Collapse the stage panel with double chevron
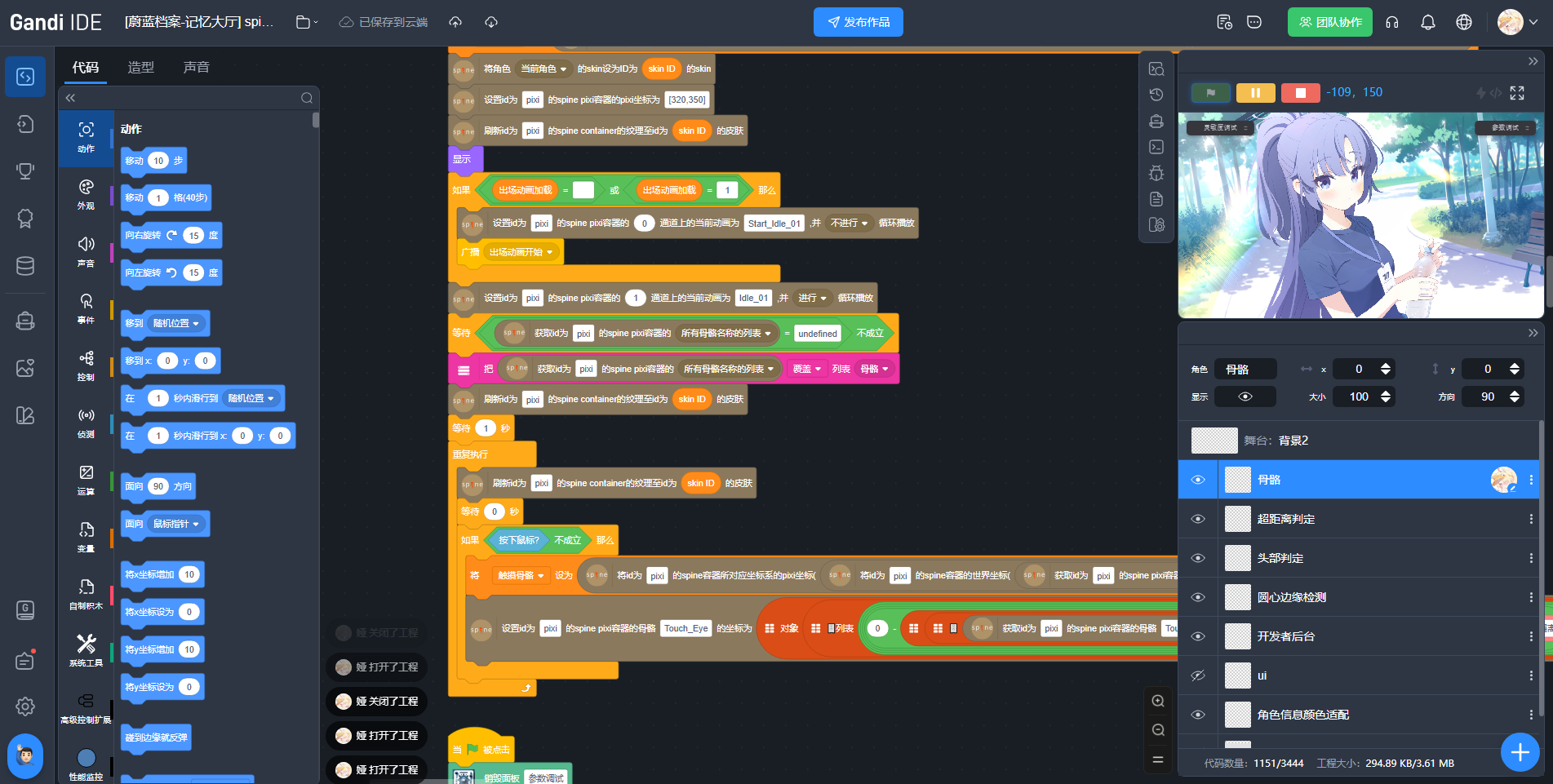Image resolution: width=1553 pixels, height=784 pixels. tap(1533, 61)
